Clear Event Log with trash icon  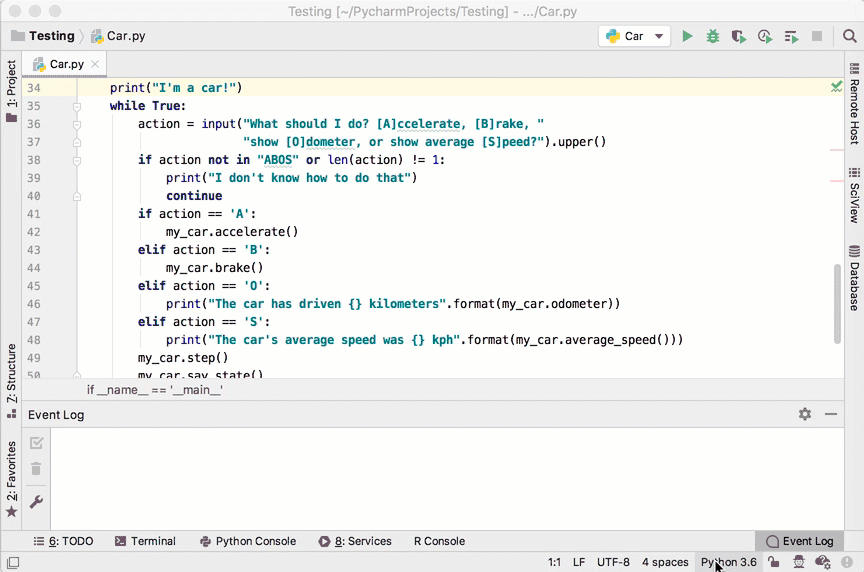coord(36,469)
